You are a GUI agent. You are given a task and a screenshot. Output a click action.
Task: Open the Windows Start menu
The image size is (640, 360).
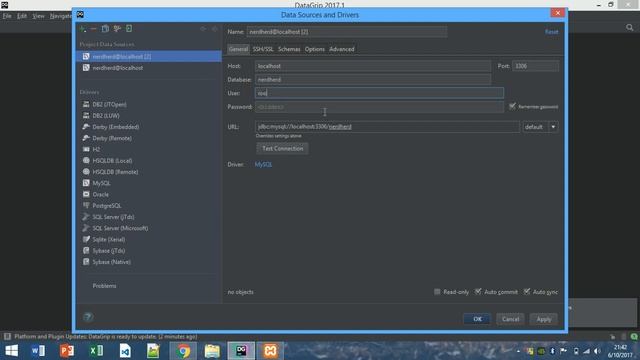click(11, 351)
